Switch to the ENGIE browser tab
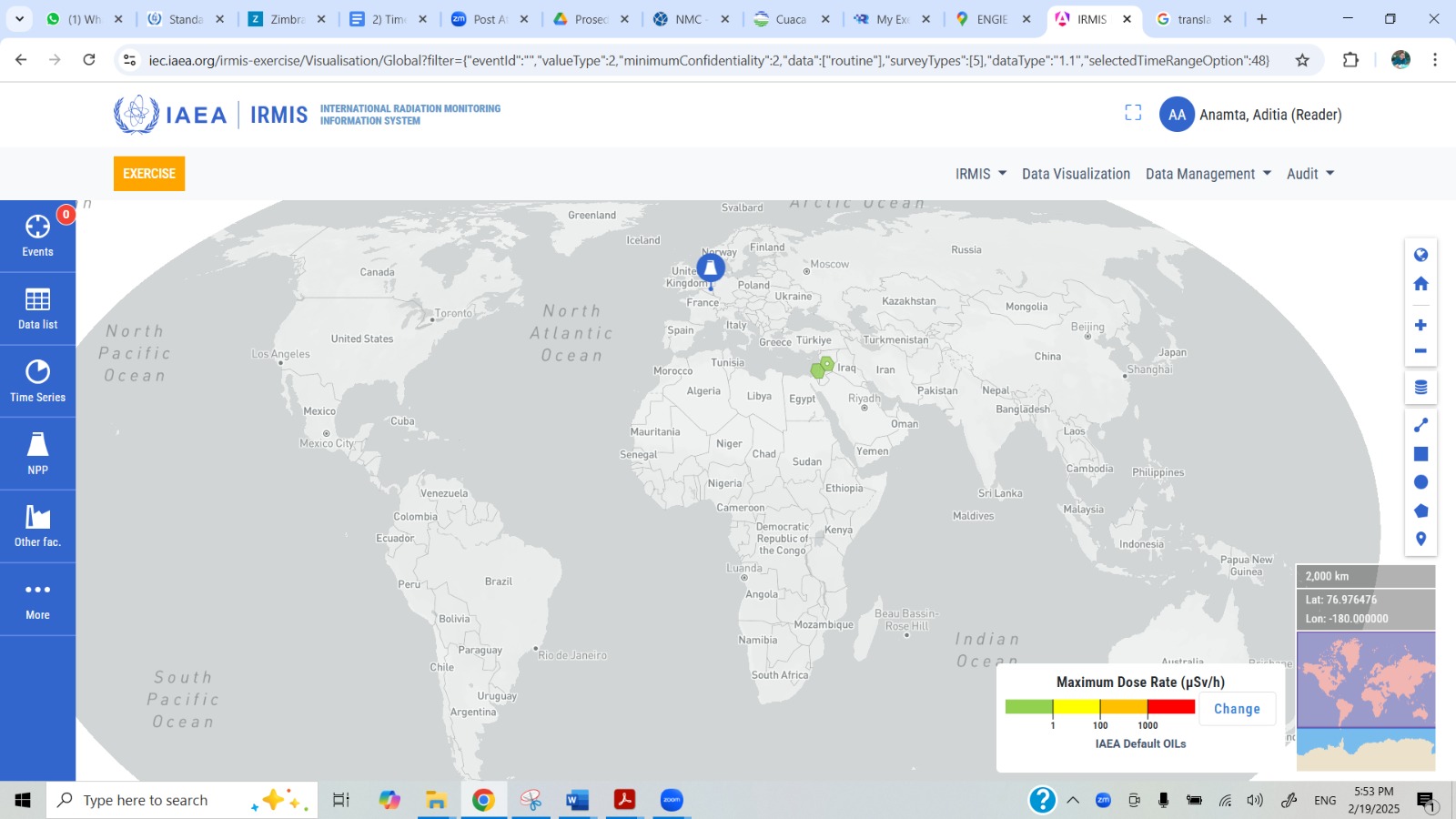 pyautogui.click(x=994, y=19)
